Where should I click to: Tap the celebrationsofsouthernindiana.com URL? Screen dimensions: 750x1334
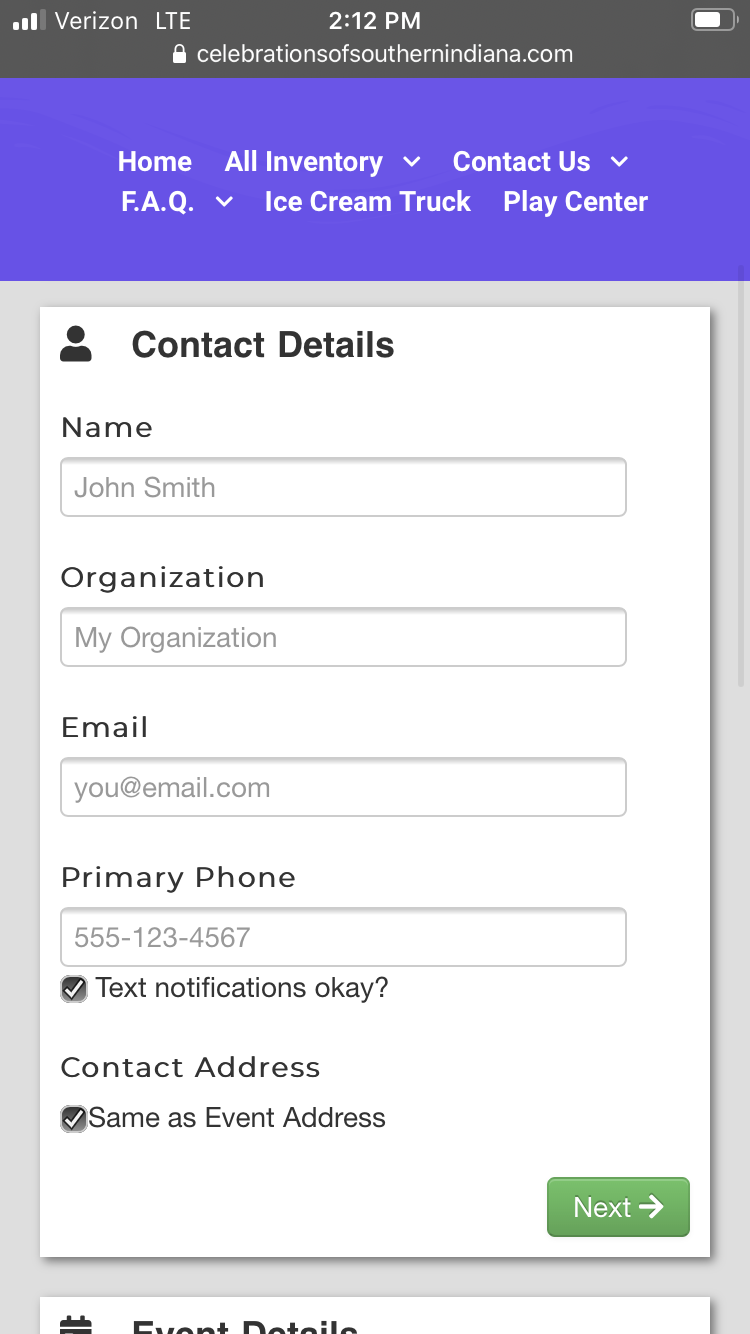[385, 54]
